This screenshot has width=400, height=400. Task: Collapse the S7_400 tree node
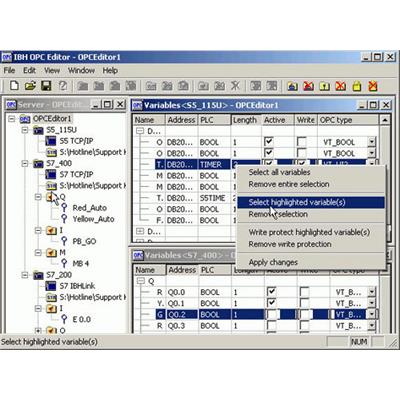25,164
